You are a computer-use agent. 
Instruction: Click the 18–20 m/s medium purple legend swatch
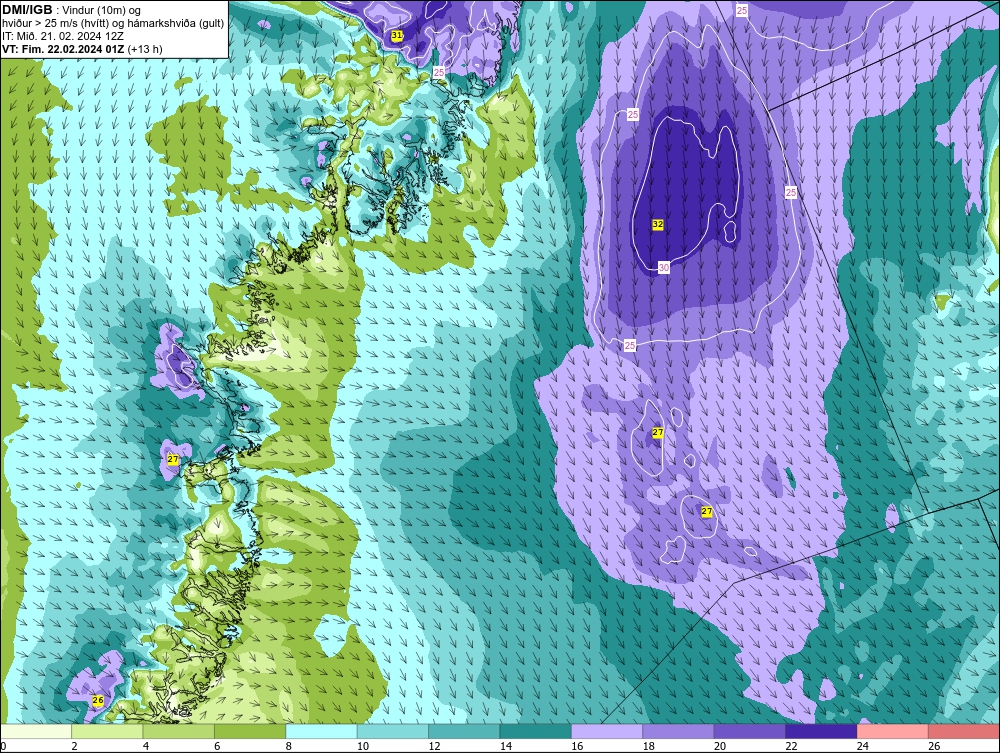(679, 731)
